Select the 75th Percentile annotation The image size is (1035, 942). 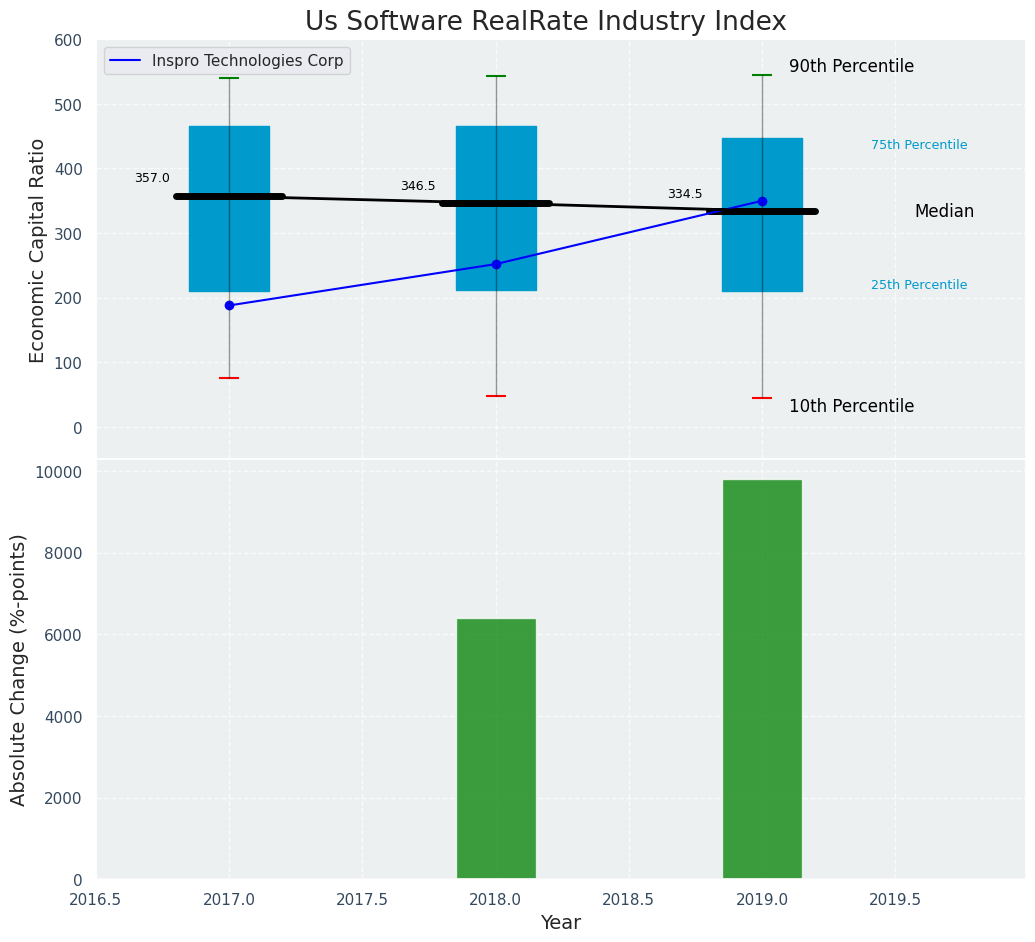click(919, 145)
